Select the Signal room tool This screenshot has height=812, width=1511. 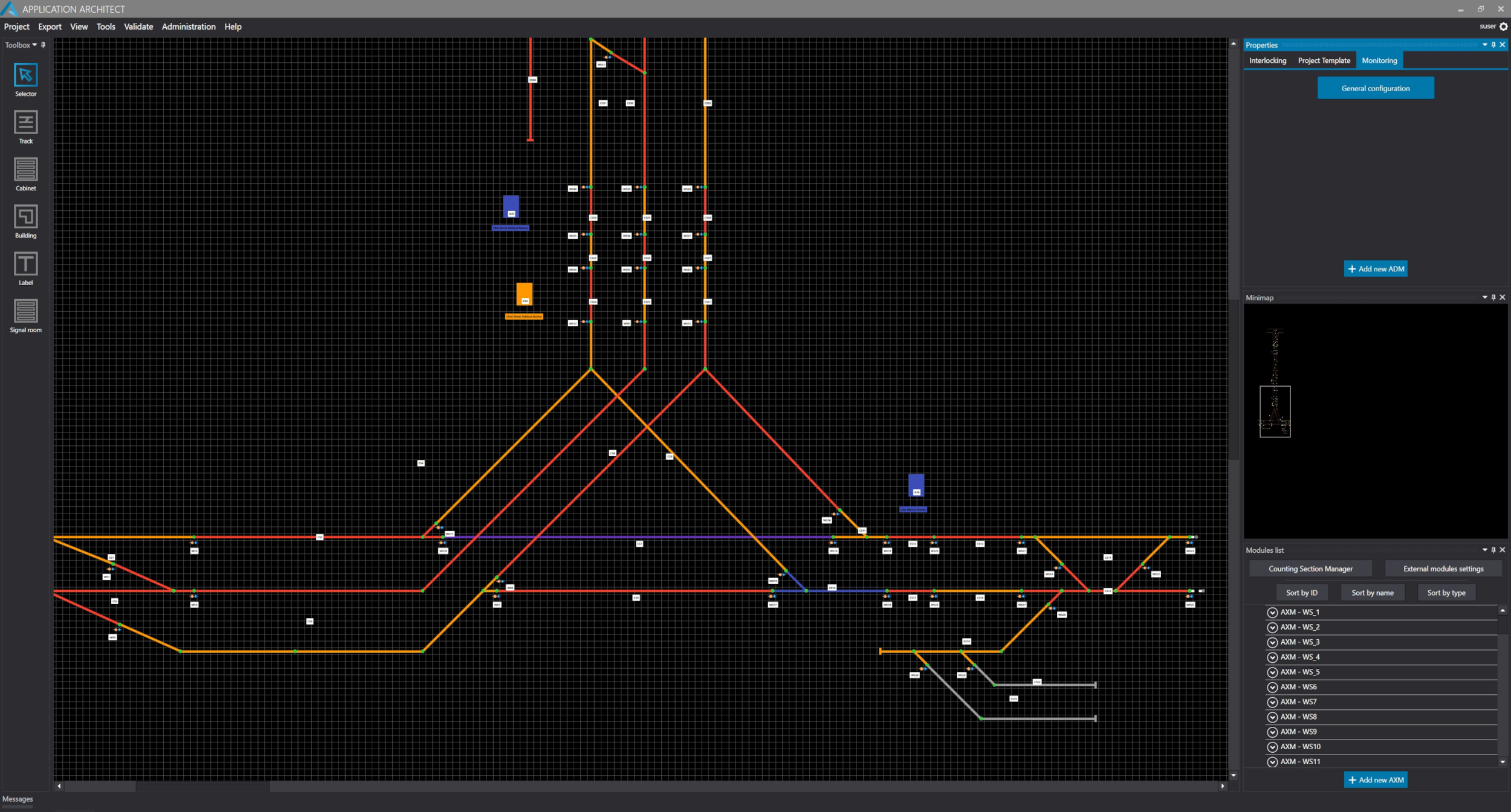(x=25, y=311)
